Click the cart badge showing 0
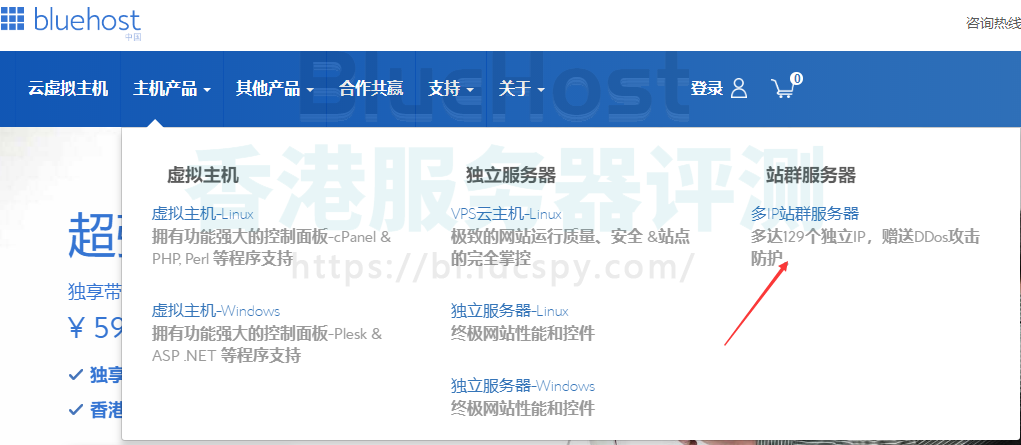This screenshot has width=1021, height=445. click(x=797, y=79)
